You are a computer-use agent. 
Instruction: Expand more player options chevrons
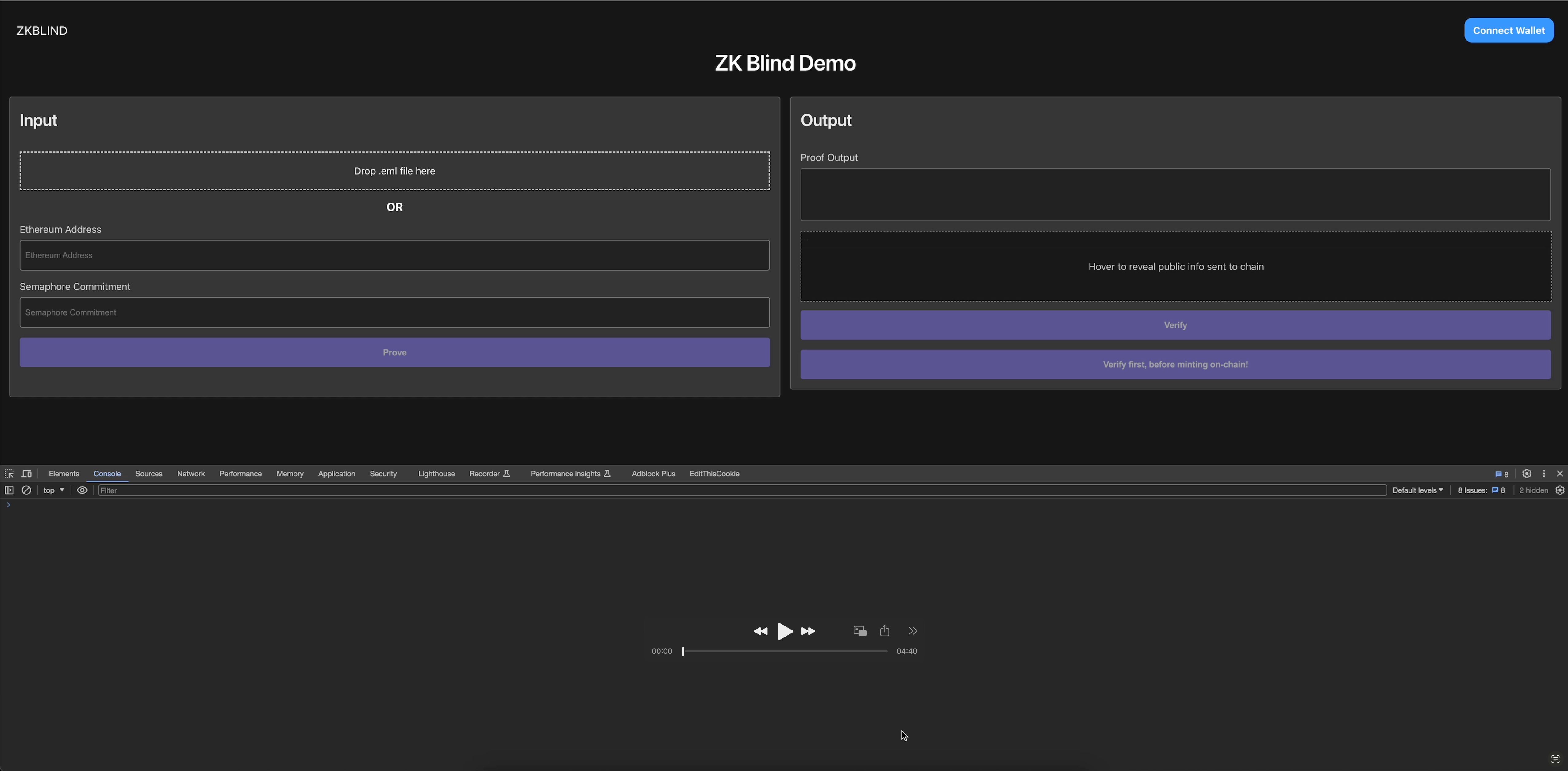[x=913, y=631]
